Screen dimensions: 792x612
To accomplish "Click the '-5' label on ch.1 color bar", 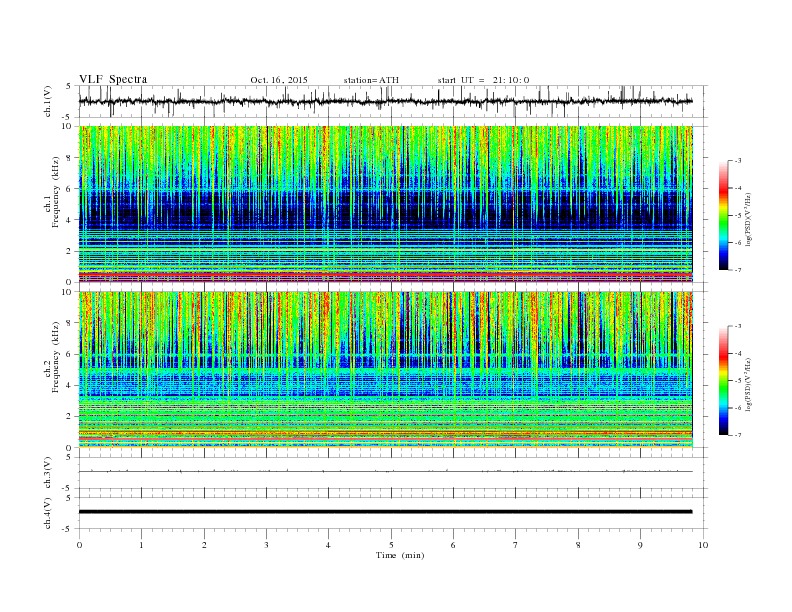I will click(738, 216).
